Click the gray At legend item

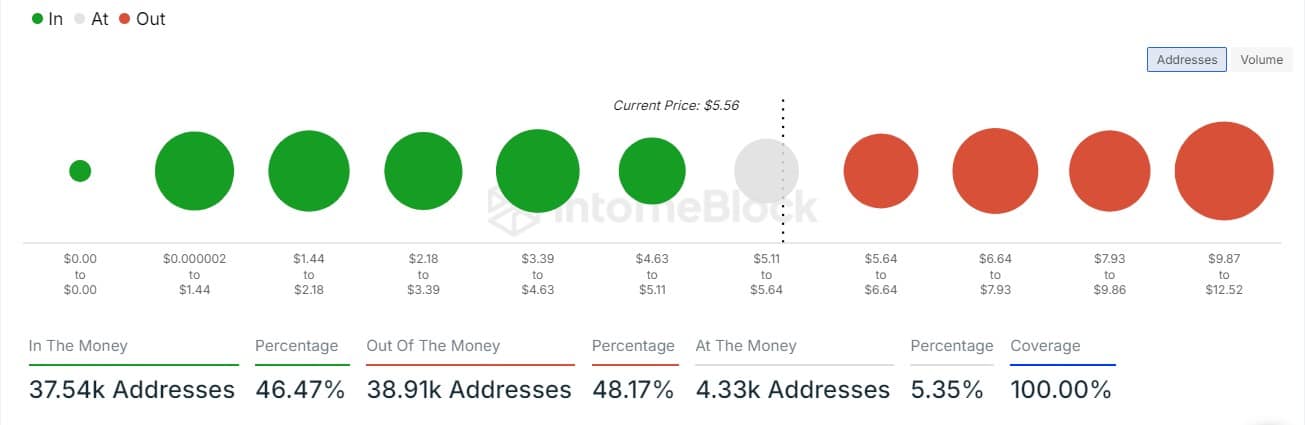tap(91, 19)
